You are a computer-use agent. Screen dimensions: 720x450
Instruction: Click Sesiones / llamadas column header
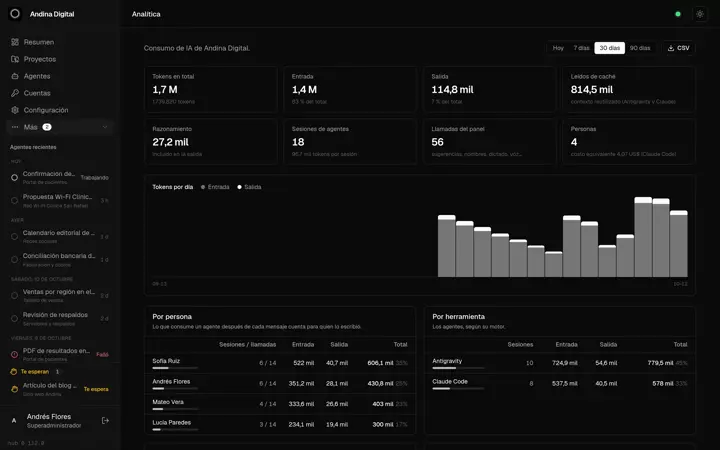(x=248, y=344)
